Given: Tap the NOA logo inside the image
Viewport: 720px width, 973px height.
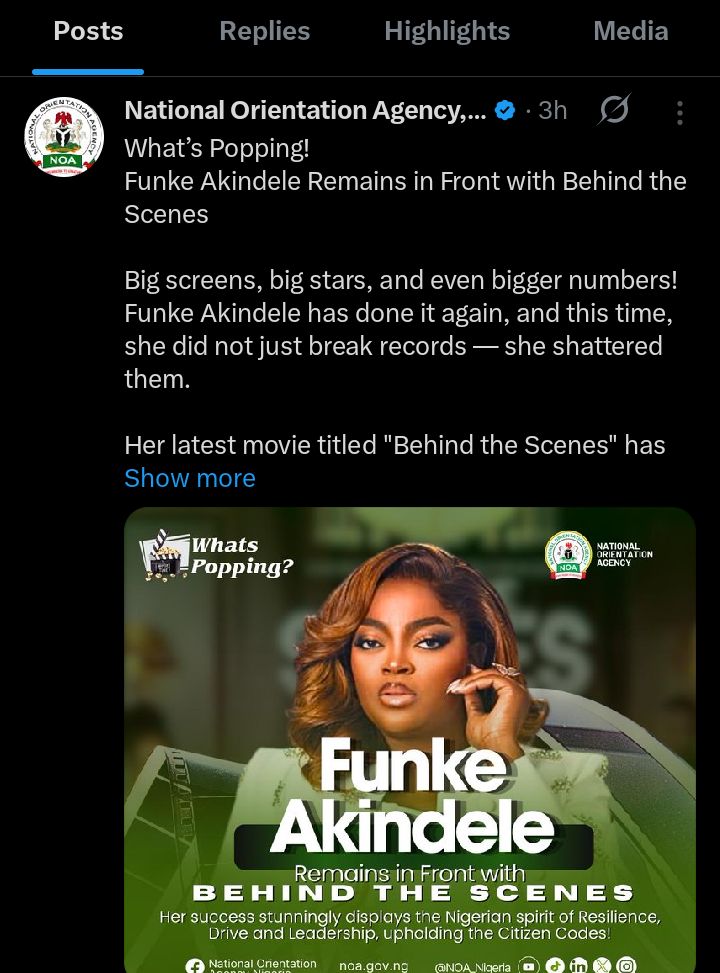Looking at the screenshot, I should [568, 555].
